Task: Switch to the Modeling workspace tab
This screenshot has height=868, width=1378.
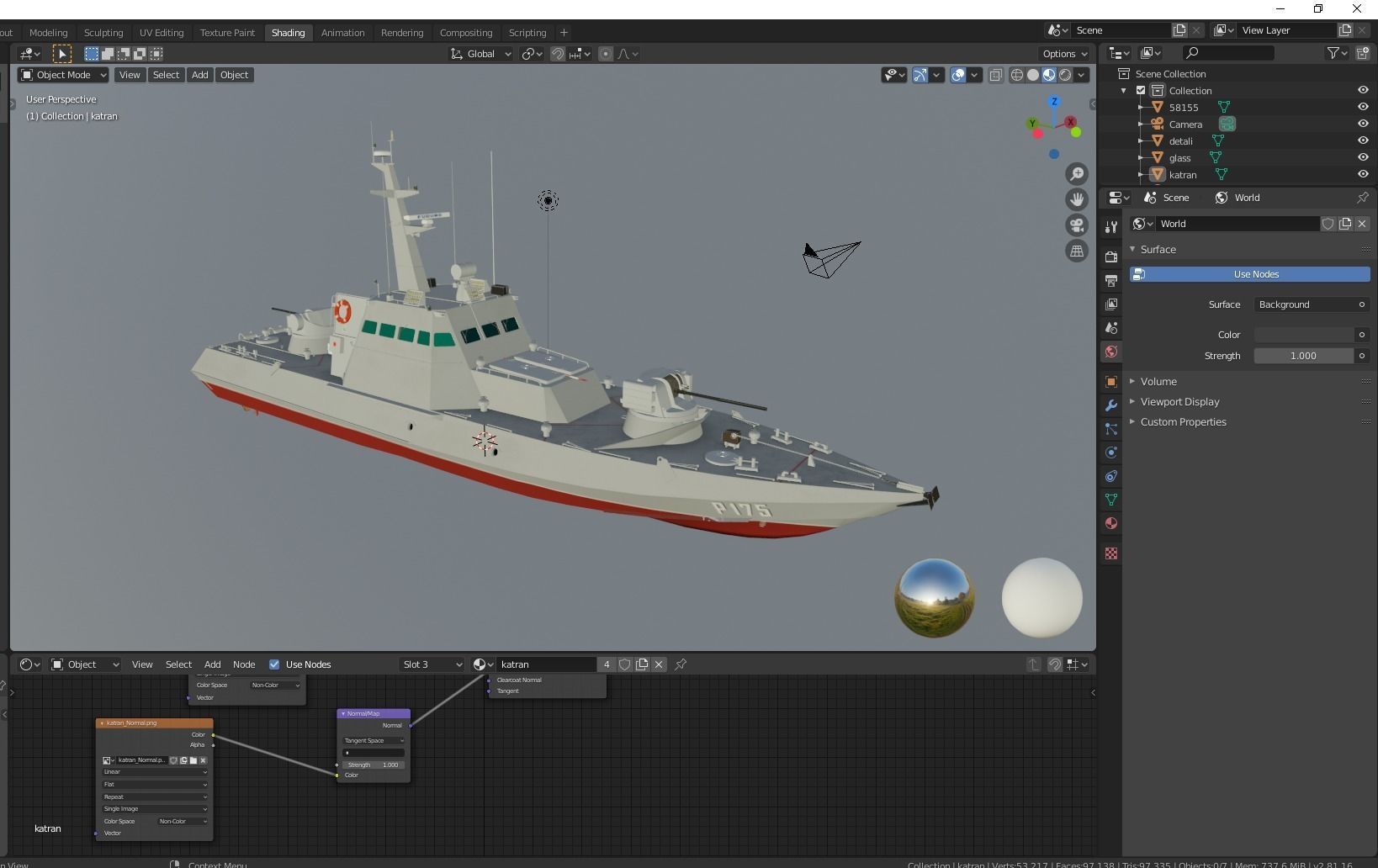Action: [x=48, y=33]
